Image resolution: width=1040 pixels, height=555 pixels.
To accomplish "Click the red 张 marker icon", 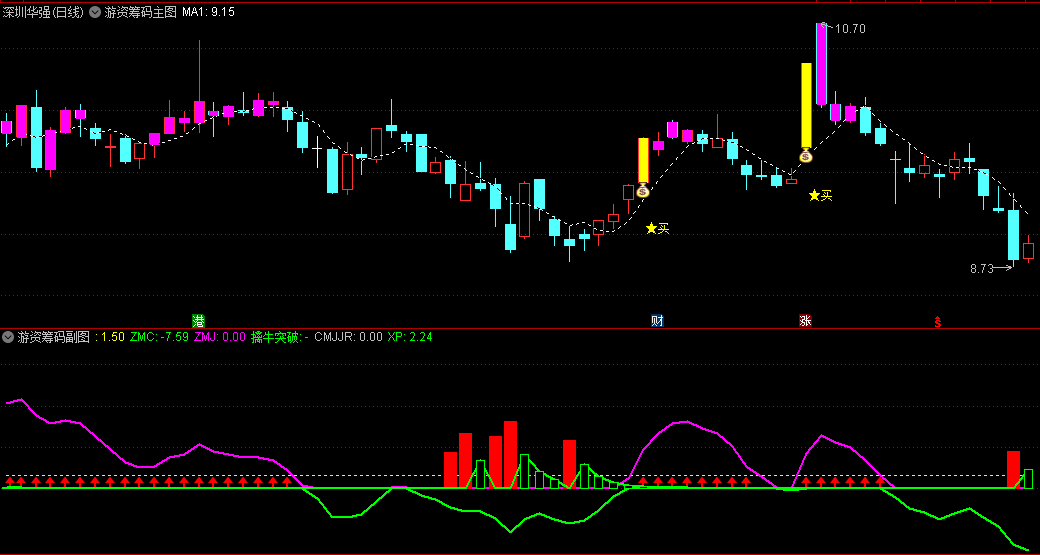I will (x=805, y=322).
